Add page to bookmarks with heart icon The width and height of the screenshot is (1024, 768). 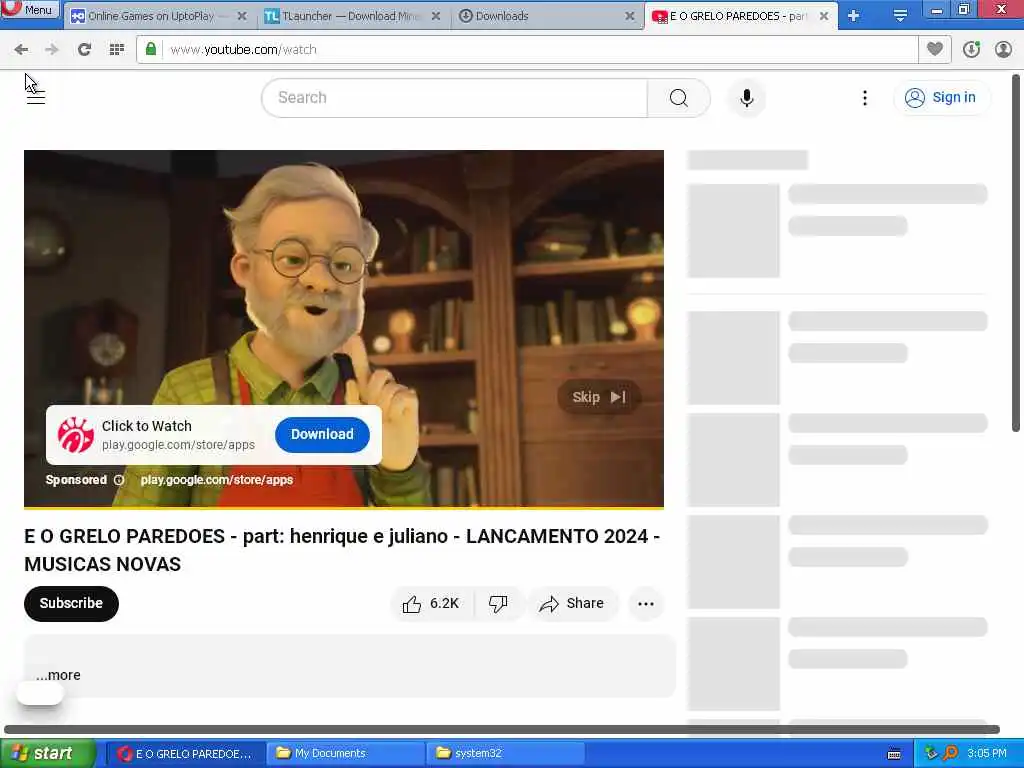[935, 50]
